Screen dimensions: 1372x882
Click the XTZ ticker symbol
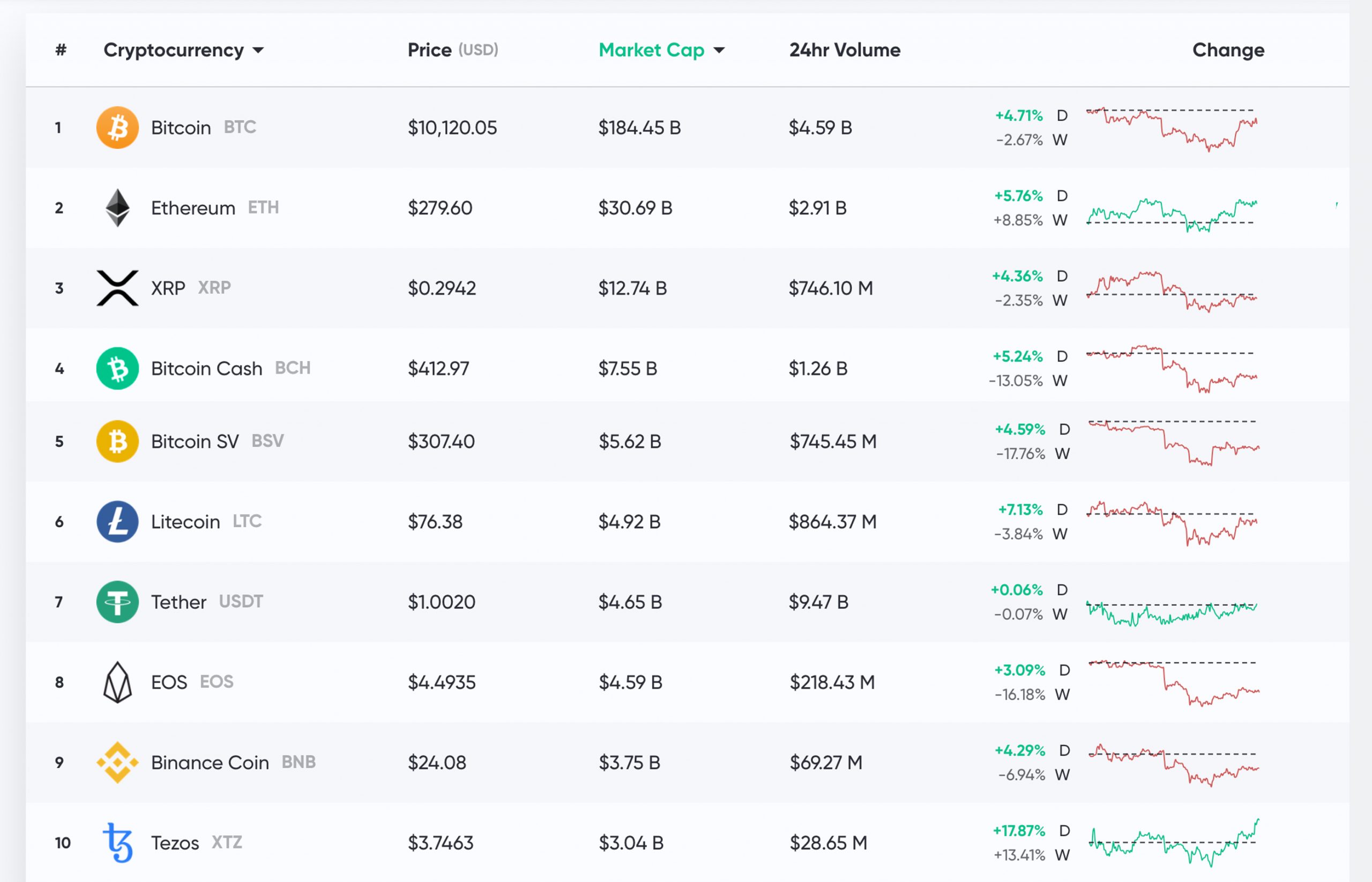pyautogui.click(x=227, y=842)
